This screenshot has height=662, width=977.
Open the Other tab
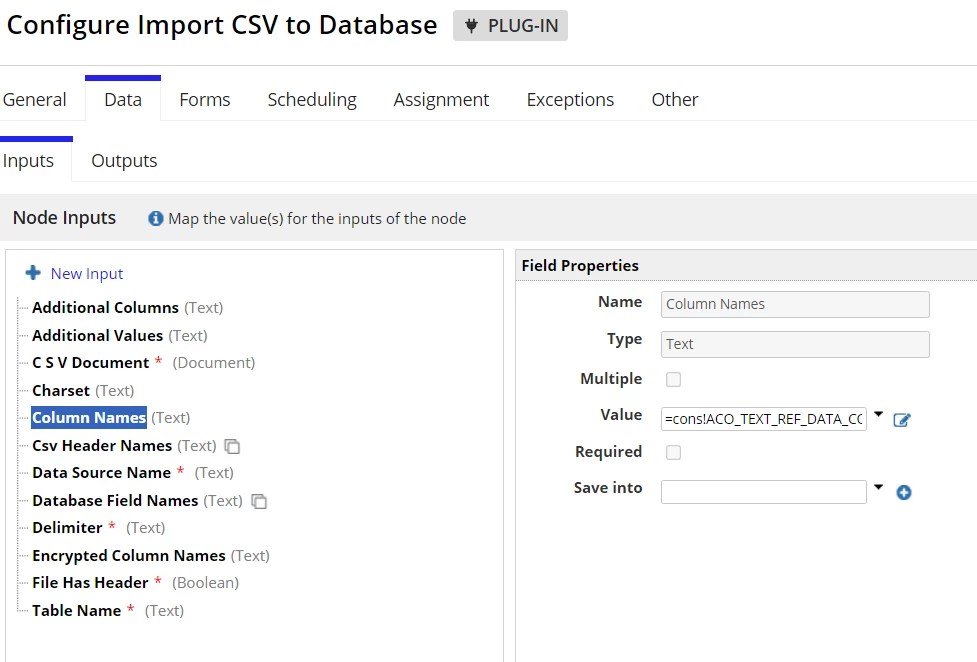click(675, 100)
